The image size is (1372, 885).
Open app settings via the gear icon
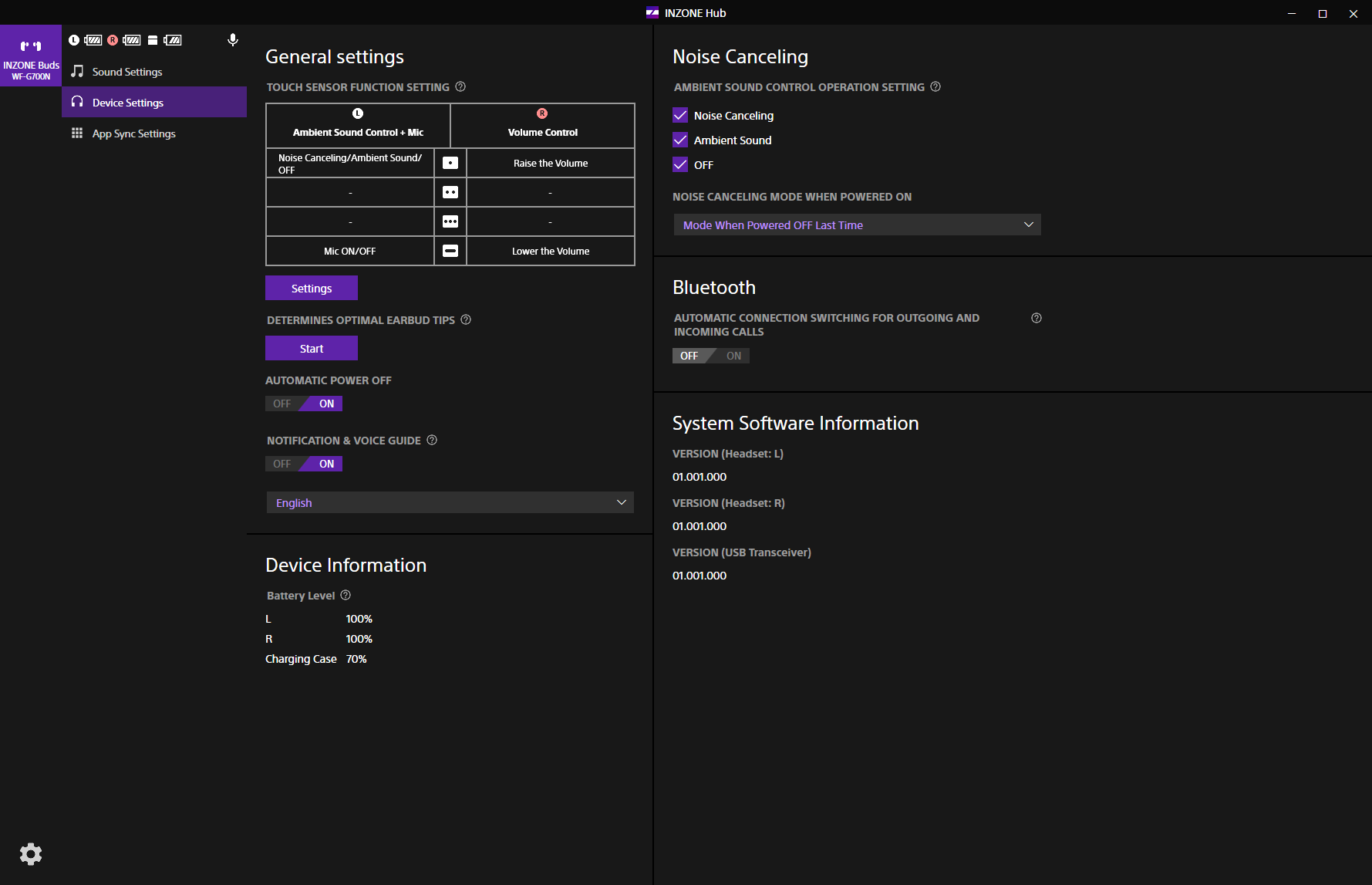coord(31,854)
